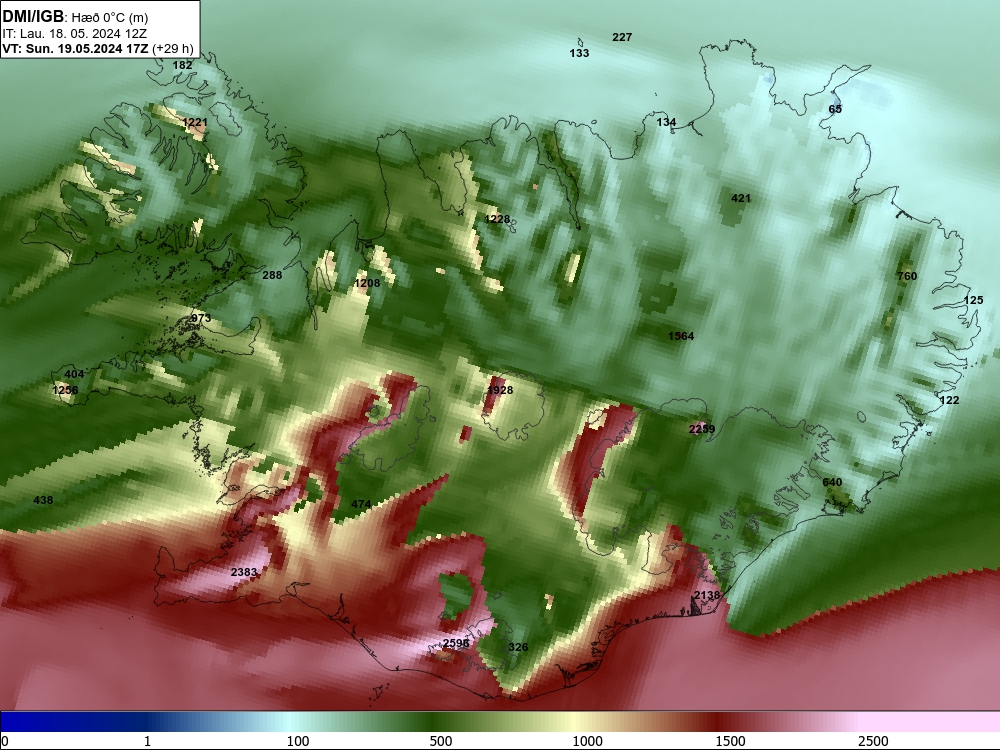Image resolution: width=1000 pixels, height=750 pixels.
Task: Pick the 640 value in the southeast
Action: pos(832,482)
